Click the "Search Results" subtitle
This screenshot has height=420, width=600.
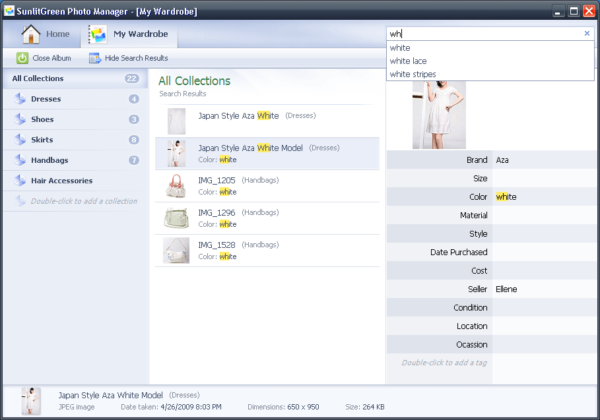coord(183,94)
